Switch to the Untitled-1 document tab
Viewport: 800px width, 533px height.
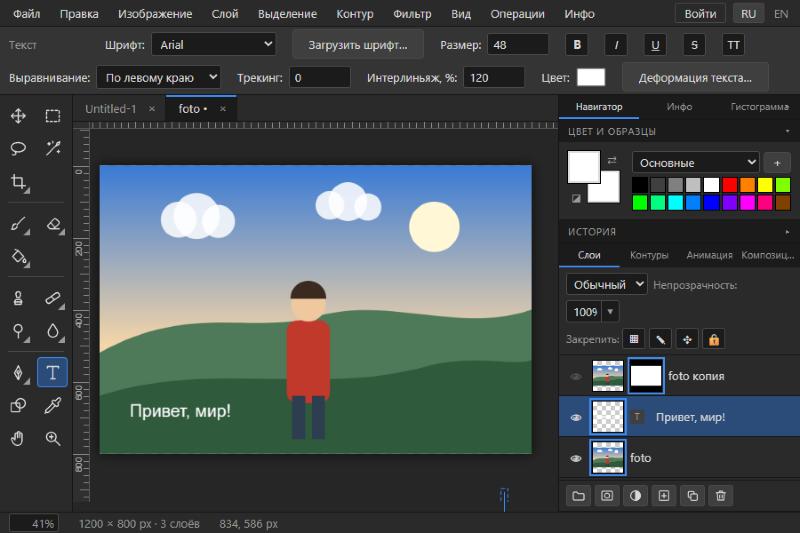click(x=111, y=109)
